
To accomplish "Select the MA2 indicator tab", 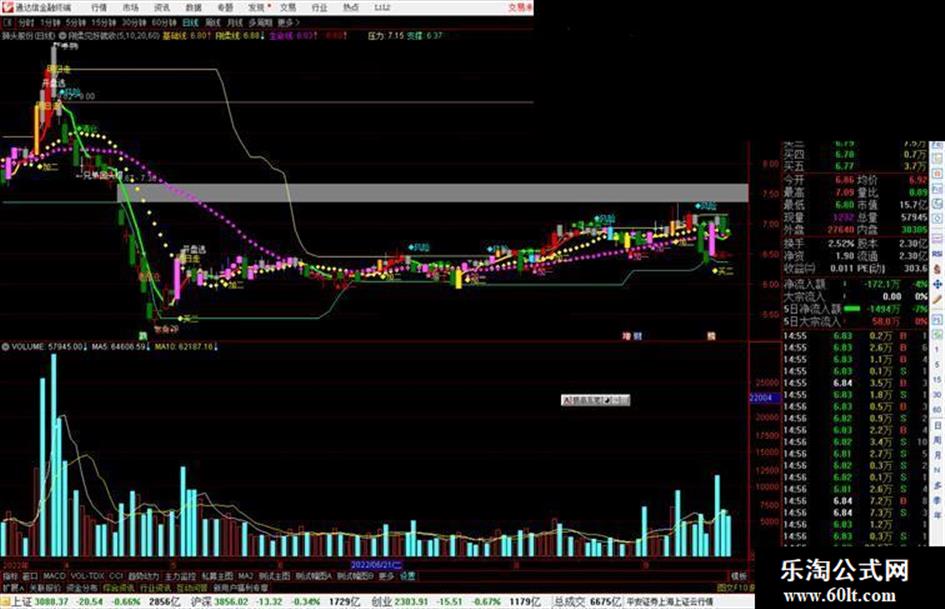I will pyautogui.click(x=245, y=576).
